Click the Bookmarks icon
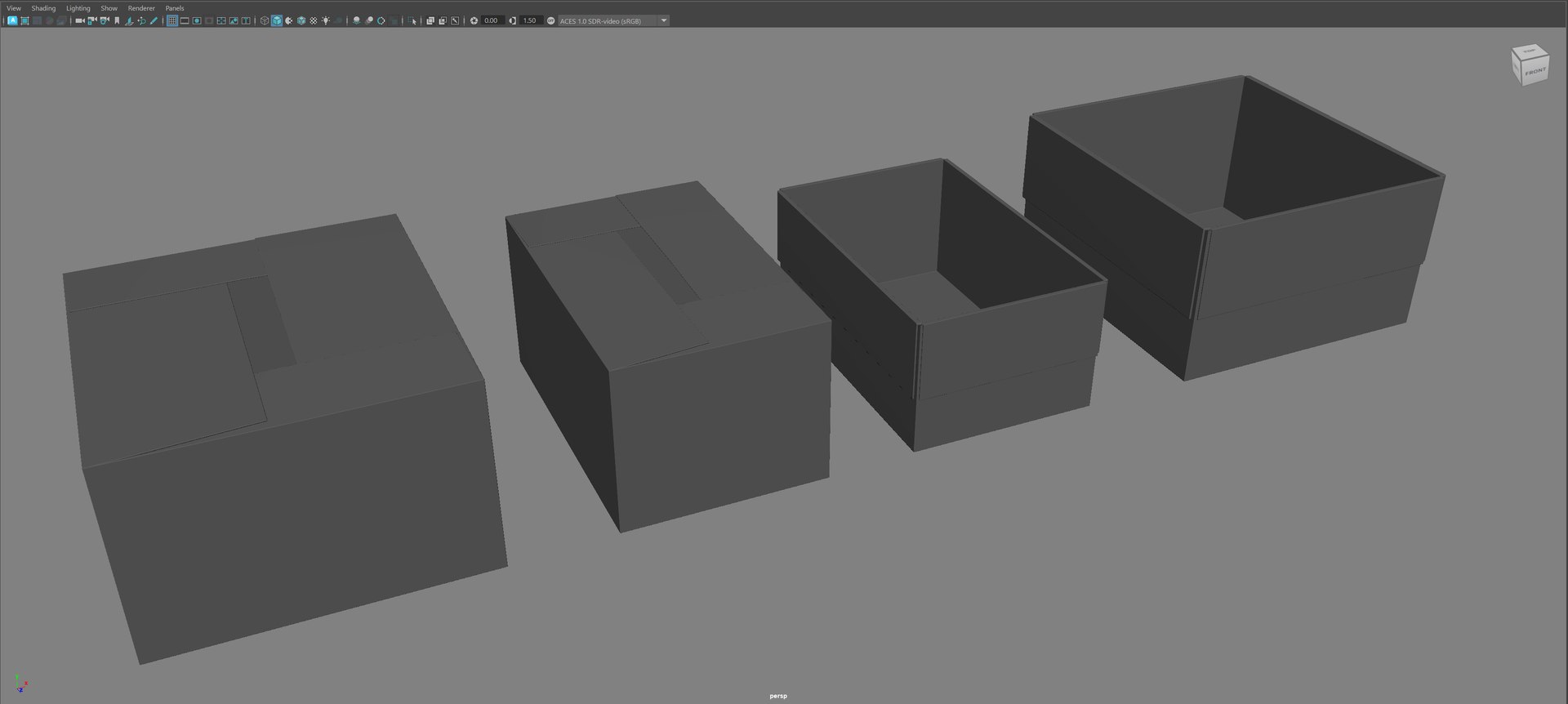Viewport: 1568px width, 704px height. click(x=117, y=20)
